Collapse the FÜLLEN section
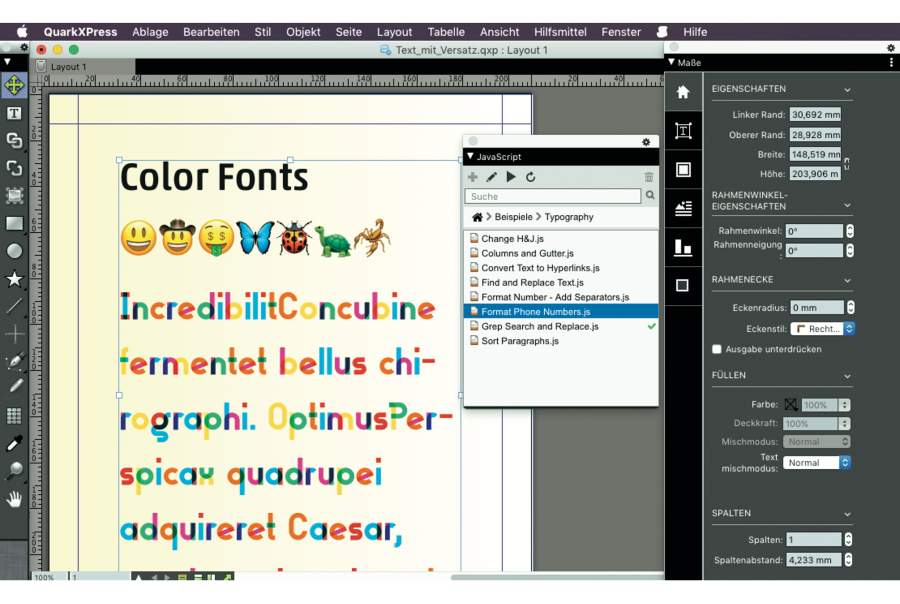Screen dimensions: 900x604 847,376
